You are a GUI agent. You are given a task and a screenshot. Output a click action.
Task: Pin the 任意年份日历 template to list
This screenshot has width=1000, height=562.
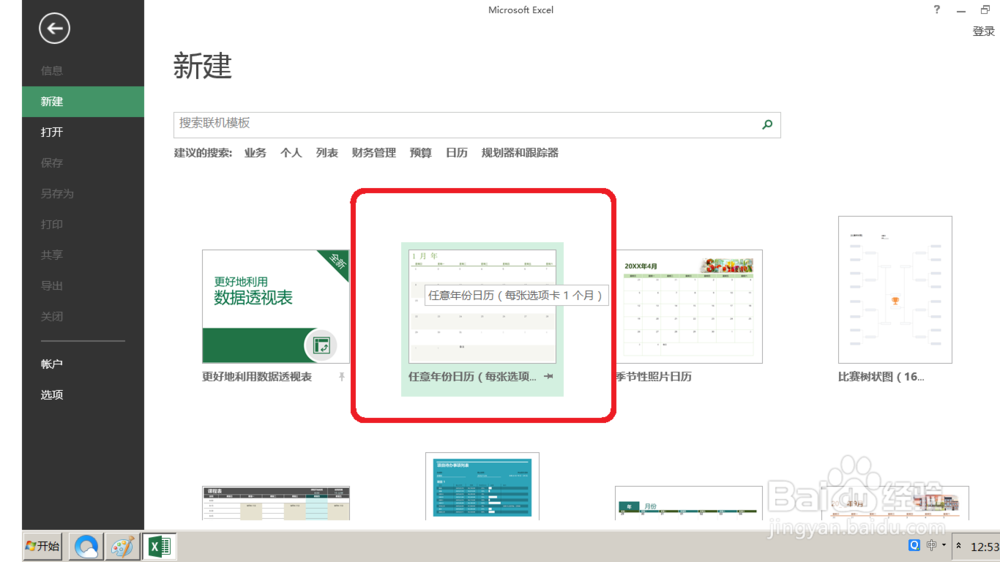[548, 376]
